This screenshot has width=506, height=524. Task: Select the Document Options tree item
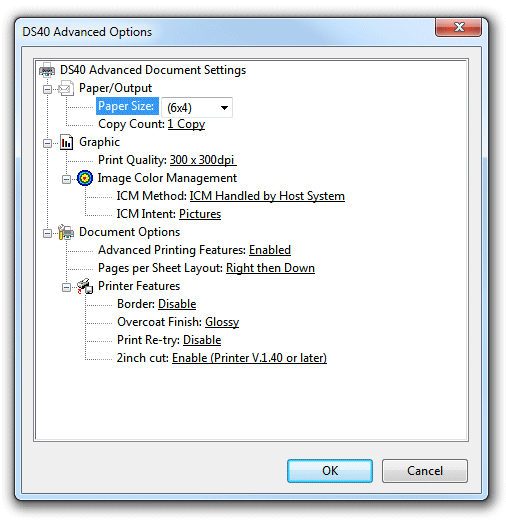point(129,232)
